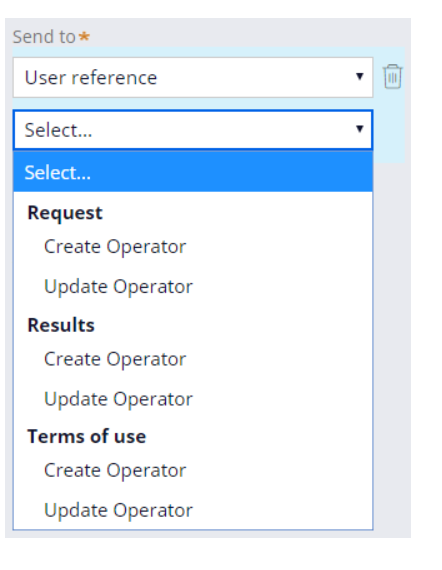Click the Results group header
The width and height of the screenshot is (442, 570).
pyautogui.click(x=61, y=325)
